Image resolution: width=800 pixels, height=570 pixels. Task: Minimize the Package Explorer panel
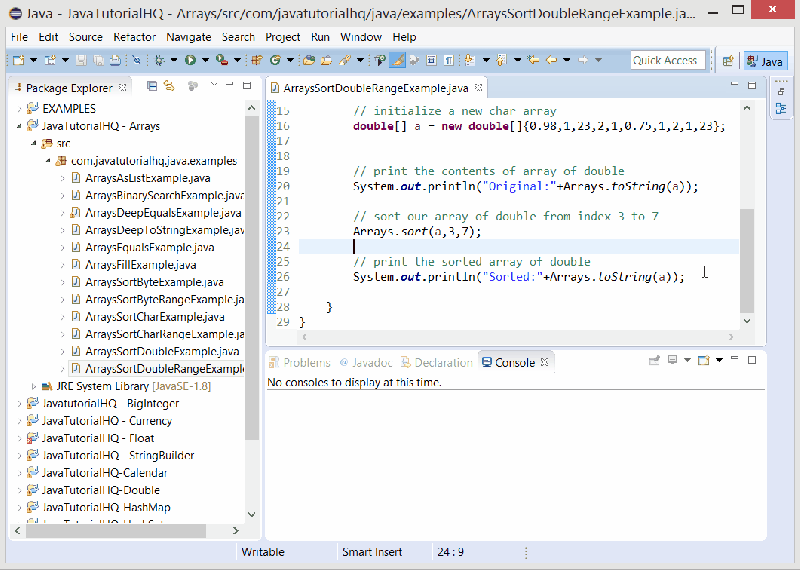coord(230,84)
